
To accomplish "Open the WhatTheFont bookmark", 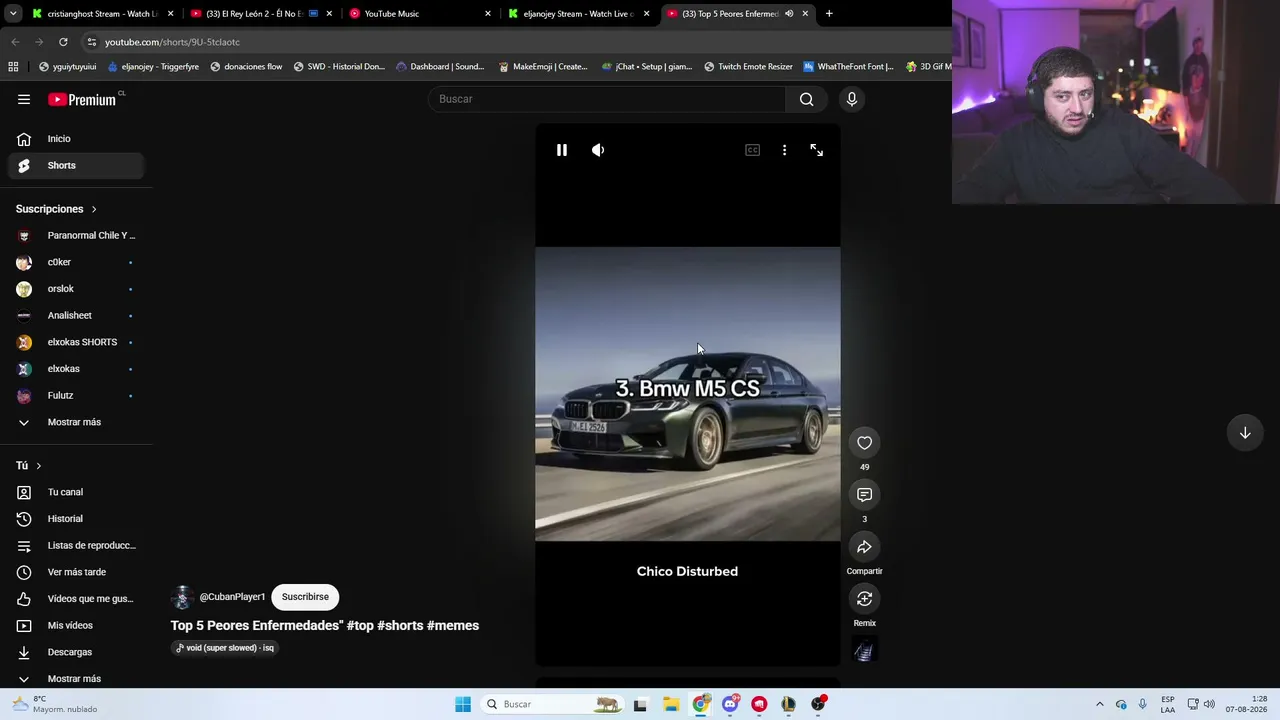I will [x=848, y=67].
